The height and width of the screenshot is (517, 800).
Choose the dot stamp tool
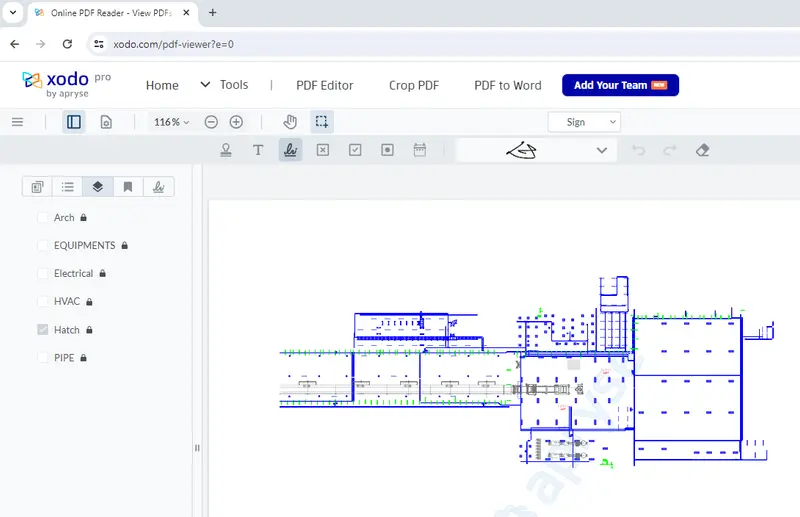pos(387,150)
